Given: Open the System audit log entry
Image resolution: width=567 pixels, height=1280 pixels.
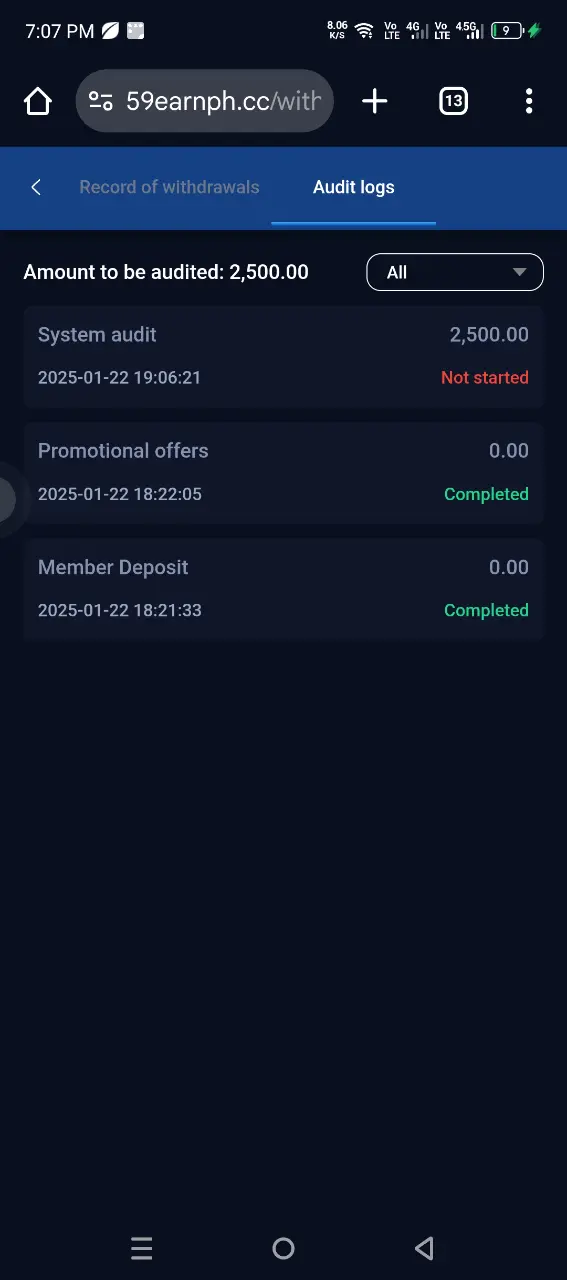Looking at the screenshot, I should click(283, 356).
